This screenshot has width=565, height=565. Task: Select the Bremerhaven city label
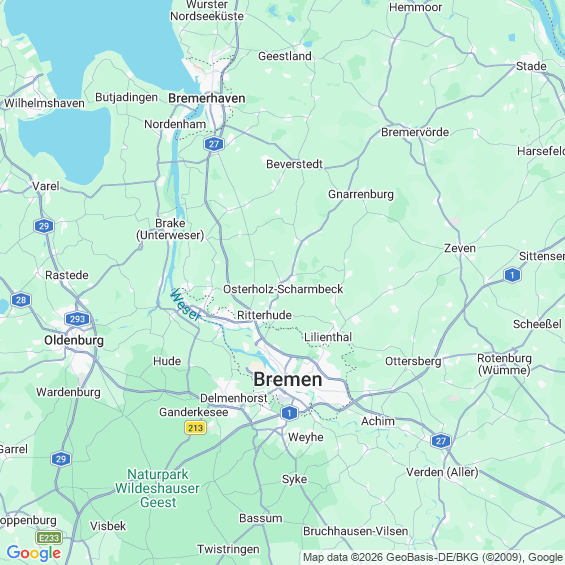[x=207, y=98]
